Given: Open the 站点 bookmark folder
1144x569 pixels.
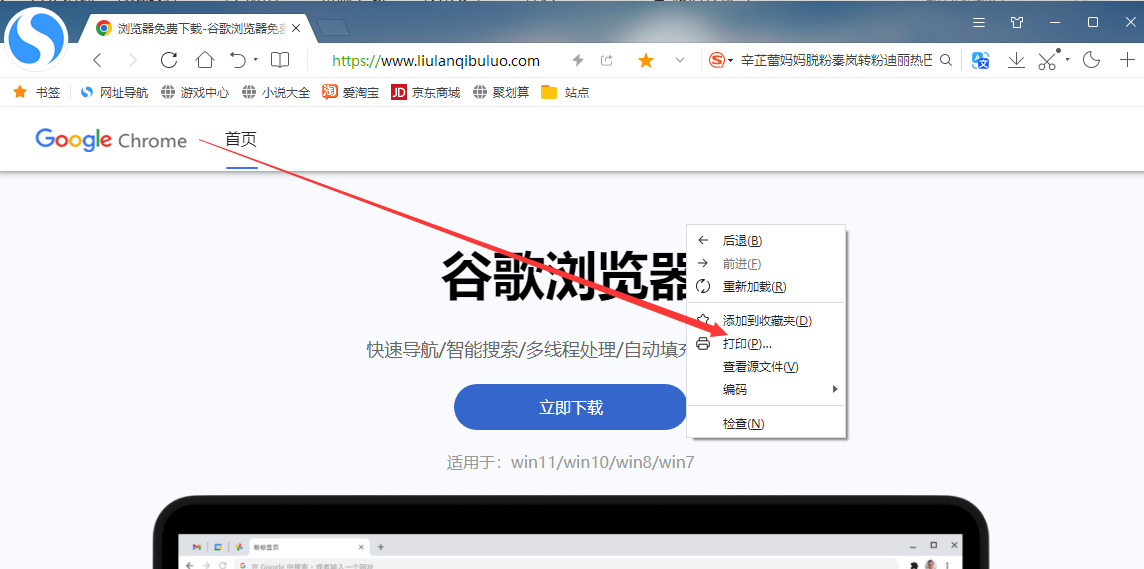Looking at the screenshot, I should click(x=565, y=92).
